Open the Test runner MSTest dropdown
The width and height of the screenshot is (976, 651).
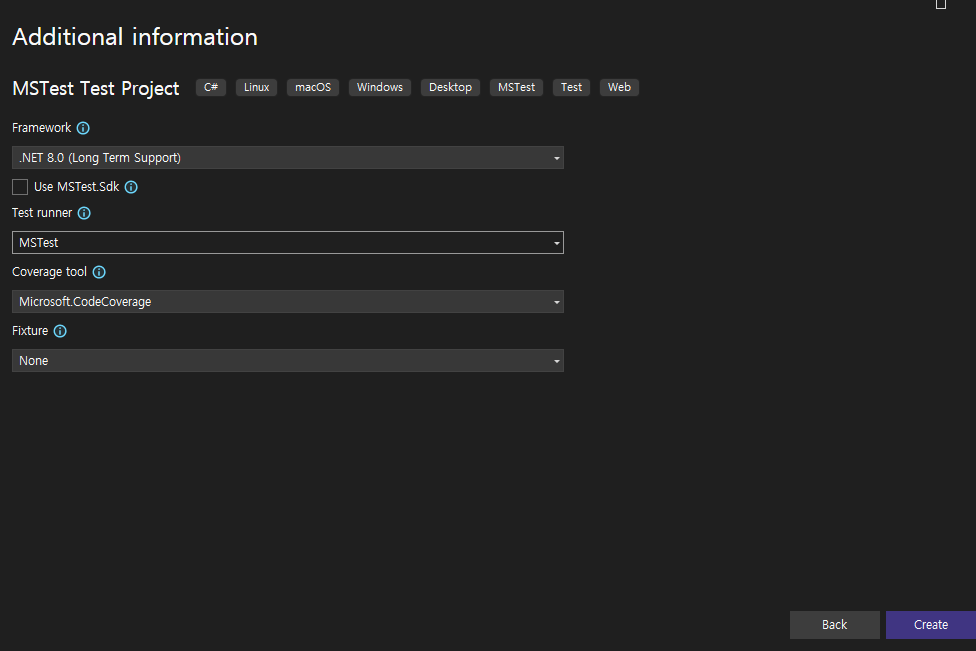(288, 243)
